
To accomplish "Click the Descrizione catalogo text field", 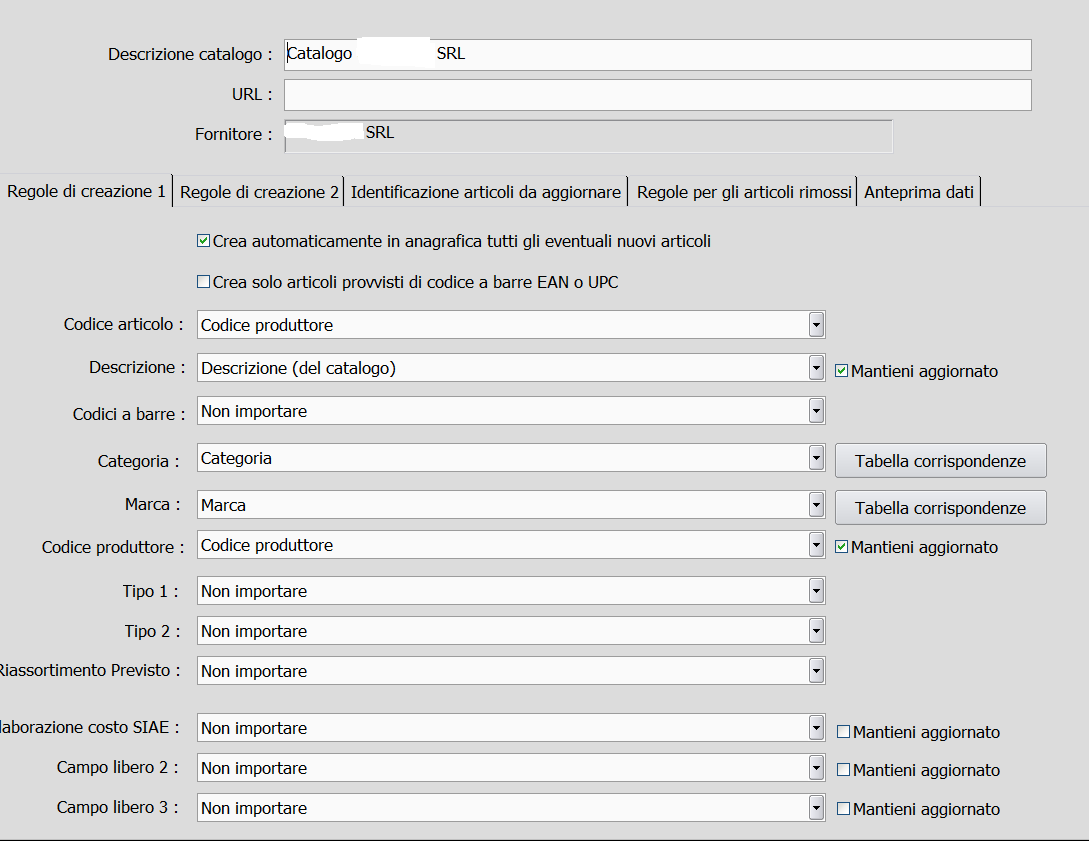I will tap(658, 55).
